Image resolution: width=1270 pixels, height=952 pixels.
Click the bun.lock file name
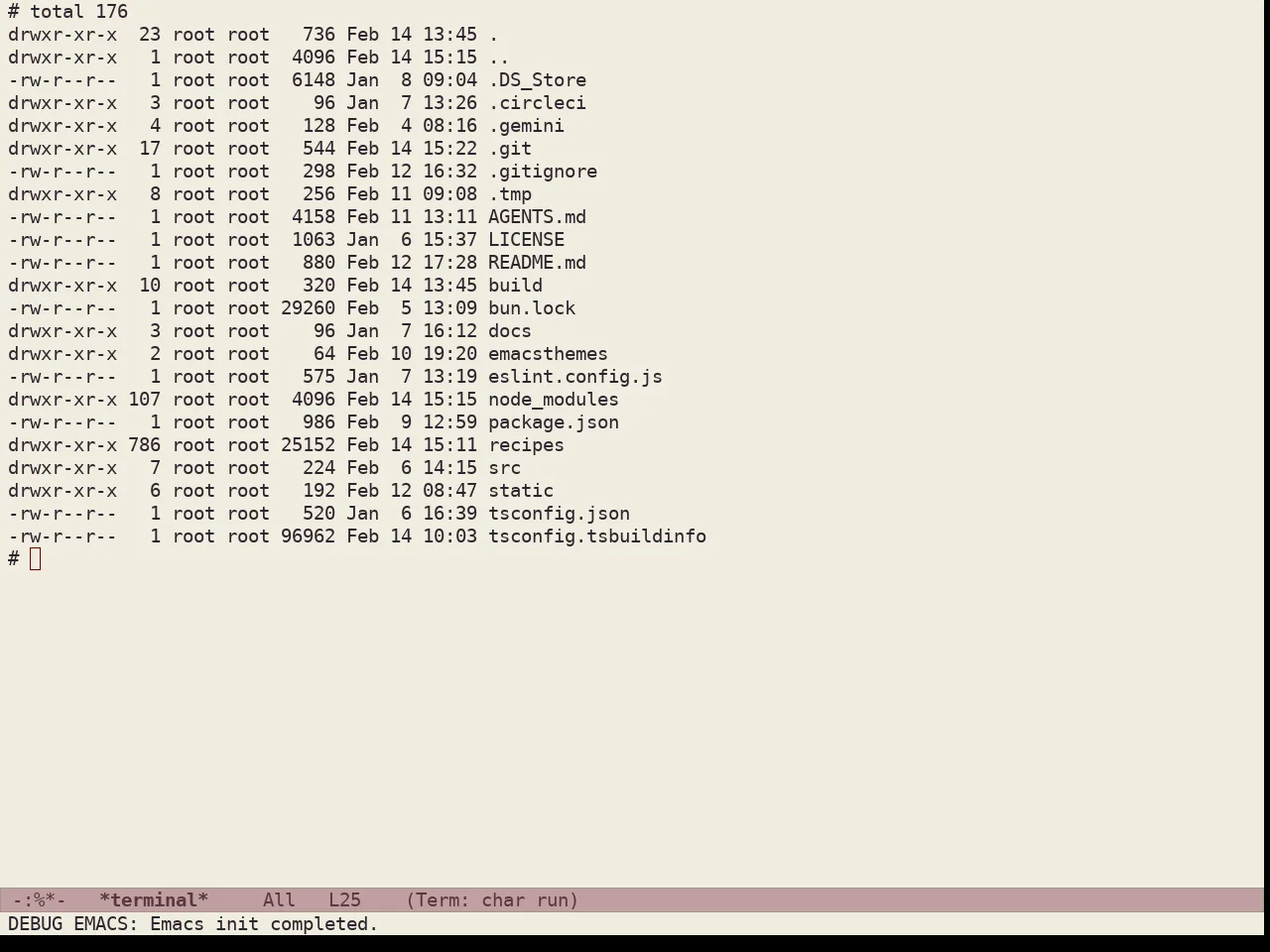click(x=532, y=308)
